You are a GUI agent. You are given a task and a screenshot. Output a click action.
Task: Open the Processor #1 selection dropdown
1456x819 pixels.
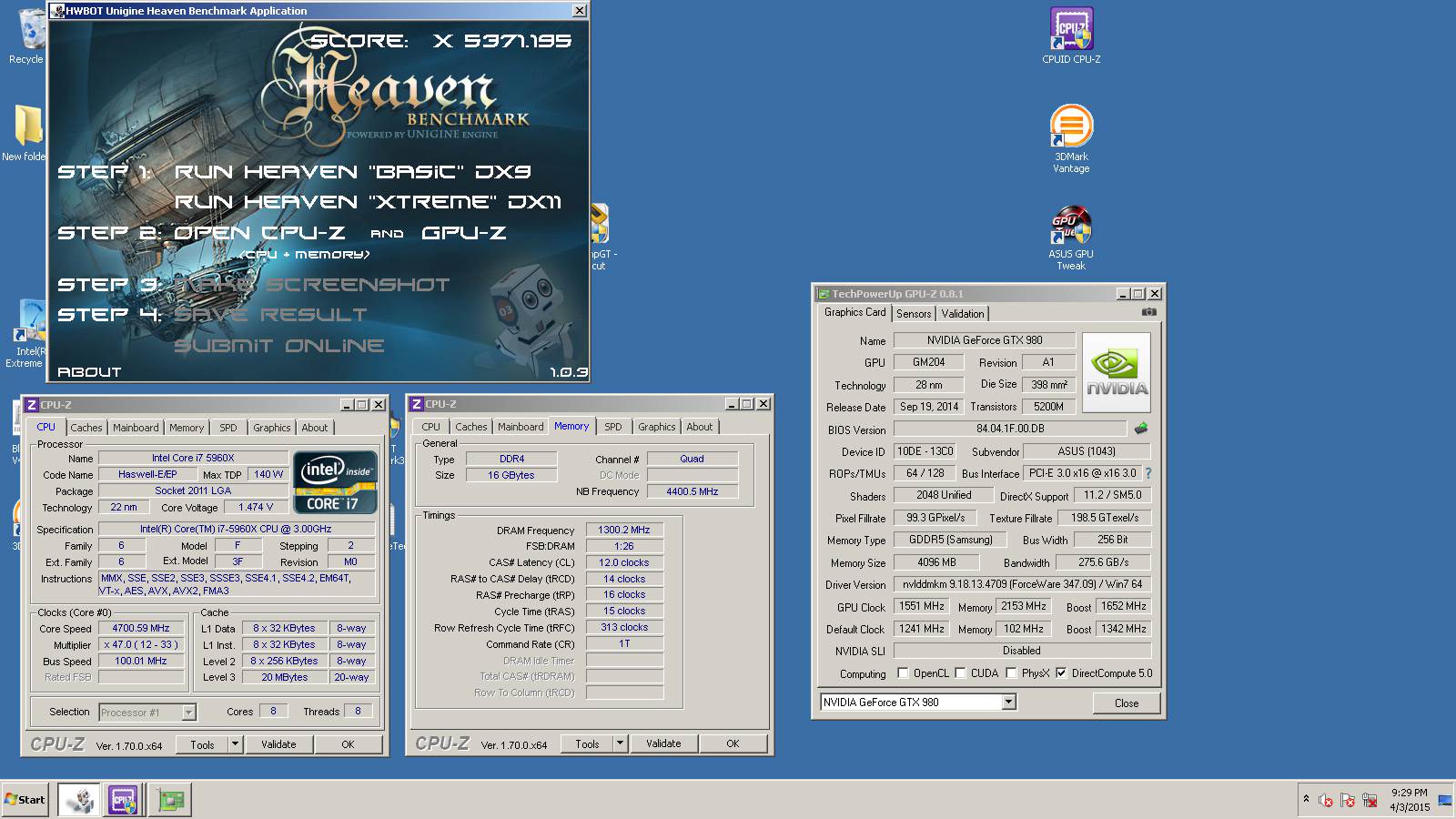(x=188, y=713)
